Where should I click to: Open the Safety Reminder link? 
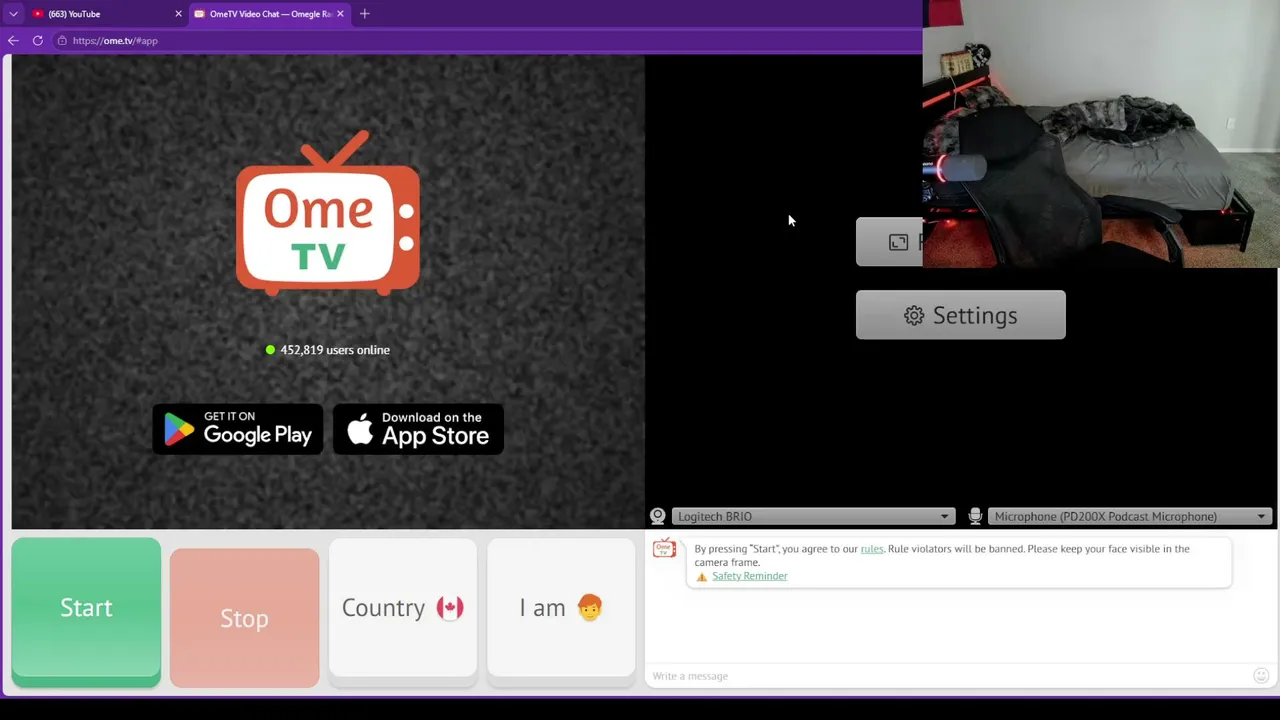[x=749, y=576]
